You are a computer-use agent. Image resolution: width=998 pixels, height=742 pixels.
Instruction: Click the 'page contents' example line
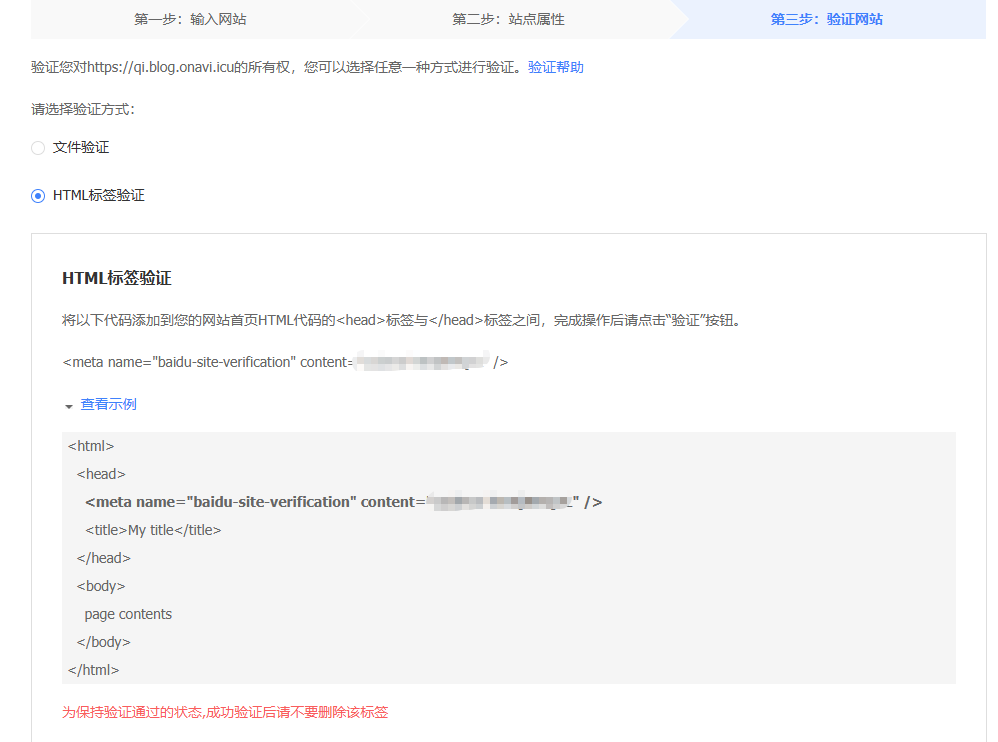click(128, 614)
